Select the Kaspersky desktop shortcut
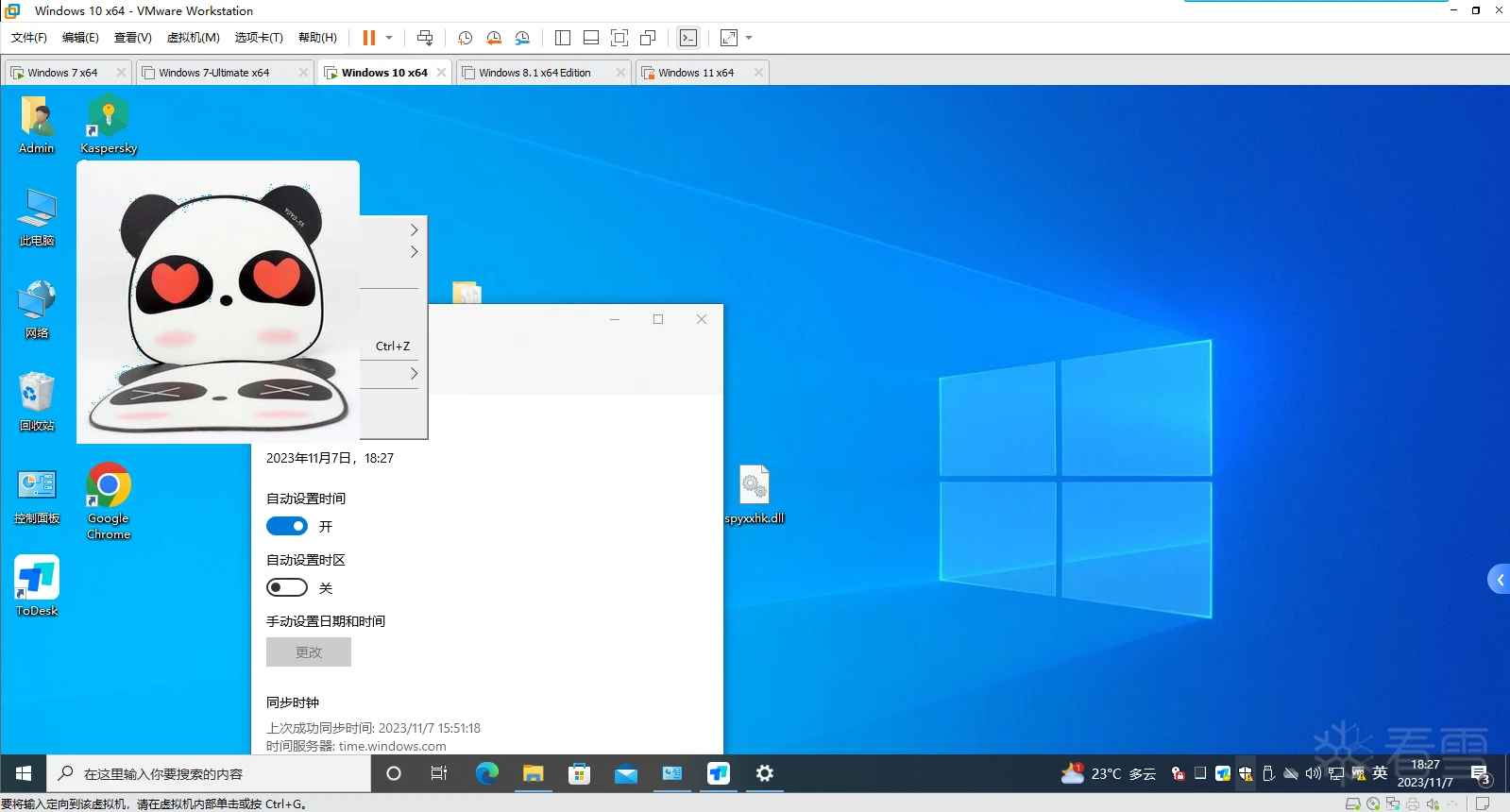 point(109,125)
